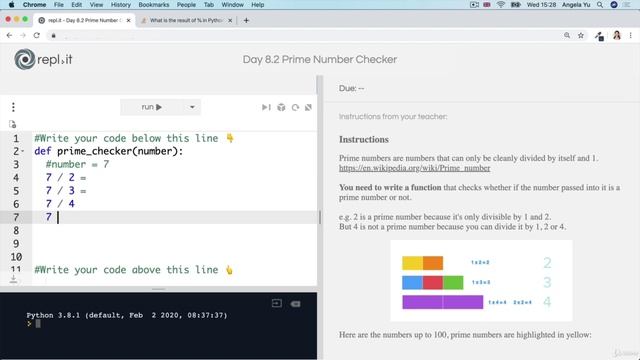640x360 pixels.
Task: Open the Edit menu
Action: point(77,4)
